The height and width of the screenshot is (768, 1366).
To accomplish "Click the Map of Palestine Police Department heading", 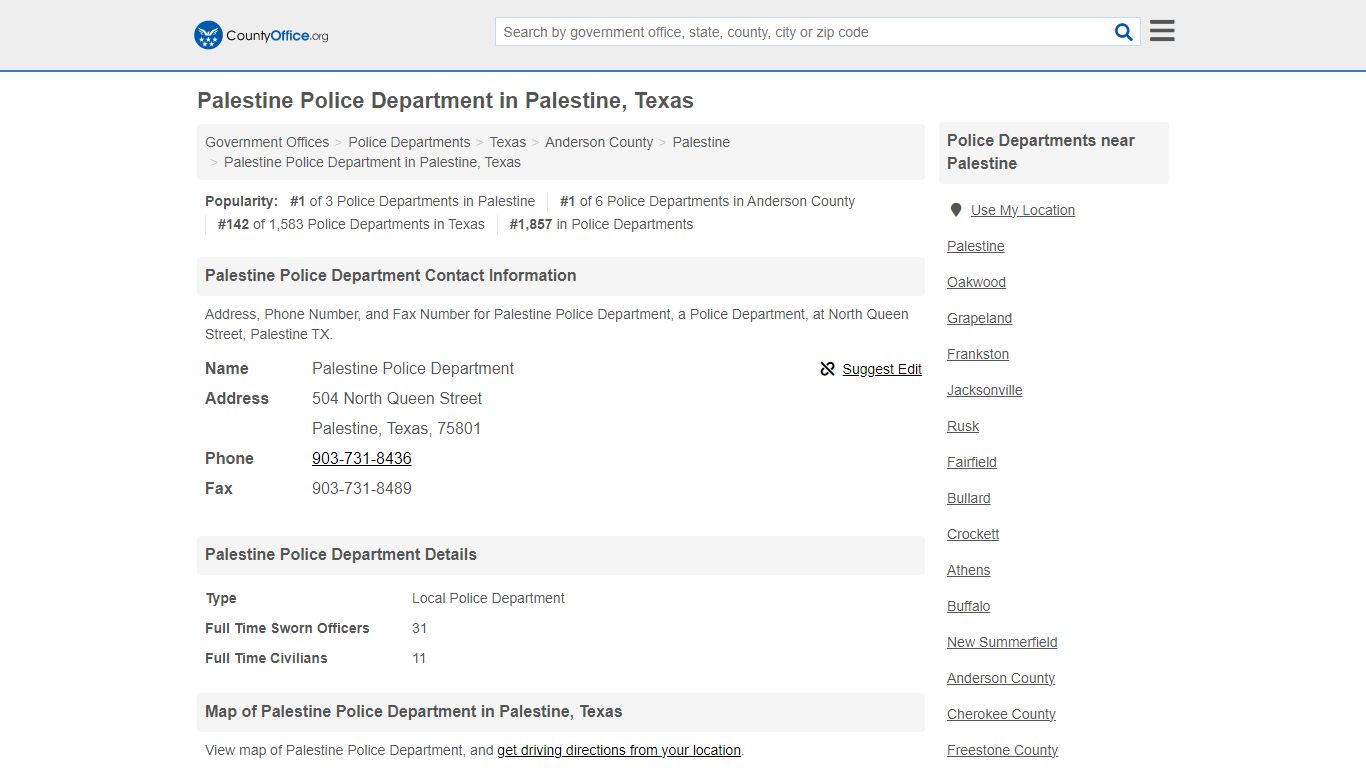I will pyautogui.click(x=414, y=711).
